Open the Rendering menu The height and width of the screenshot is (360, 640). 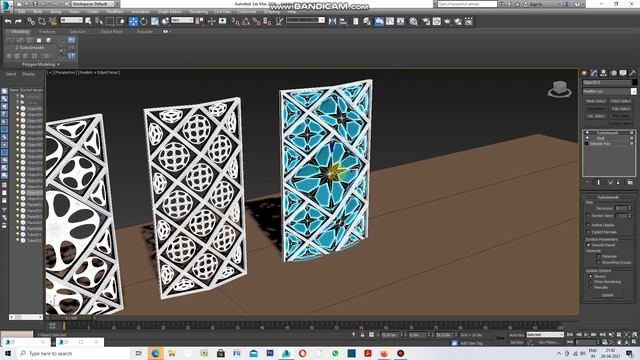click(198, 12)
